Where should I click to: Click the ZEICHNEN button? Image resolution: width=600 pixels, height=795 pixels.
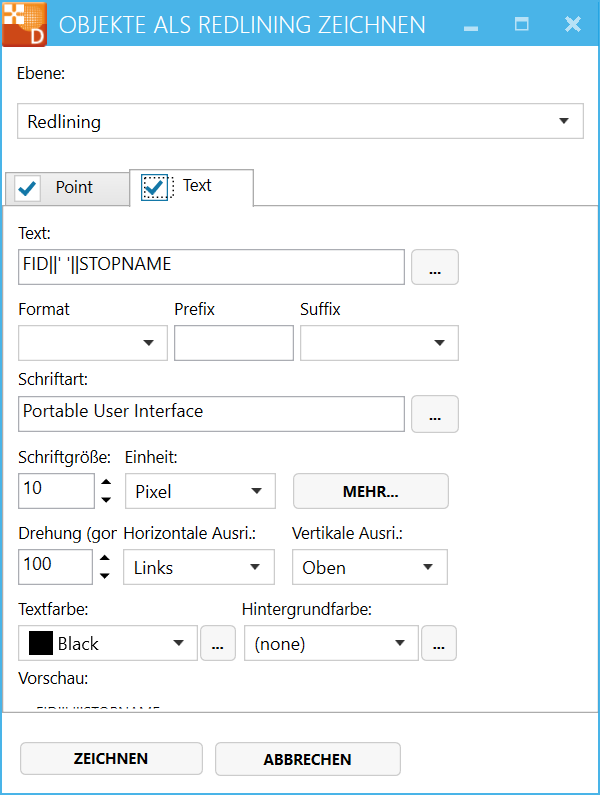(x=111, y=759)
